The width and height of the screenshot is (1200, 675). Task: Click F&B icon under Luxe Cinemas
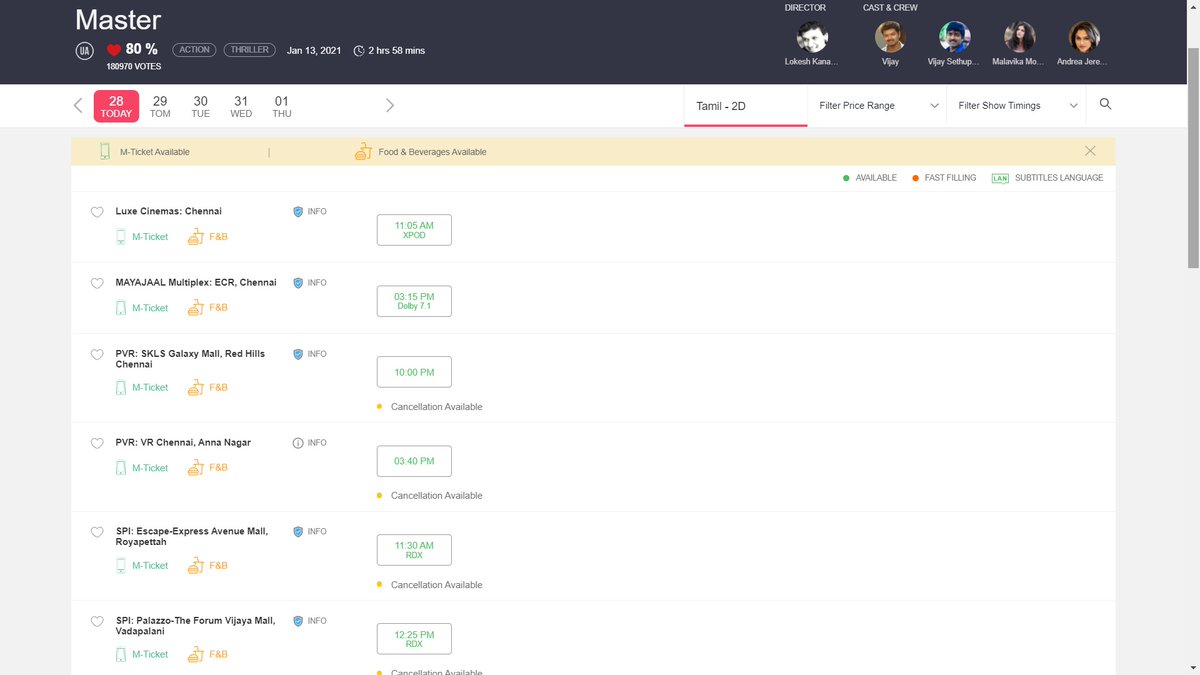point(195,237)
